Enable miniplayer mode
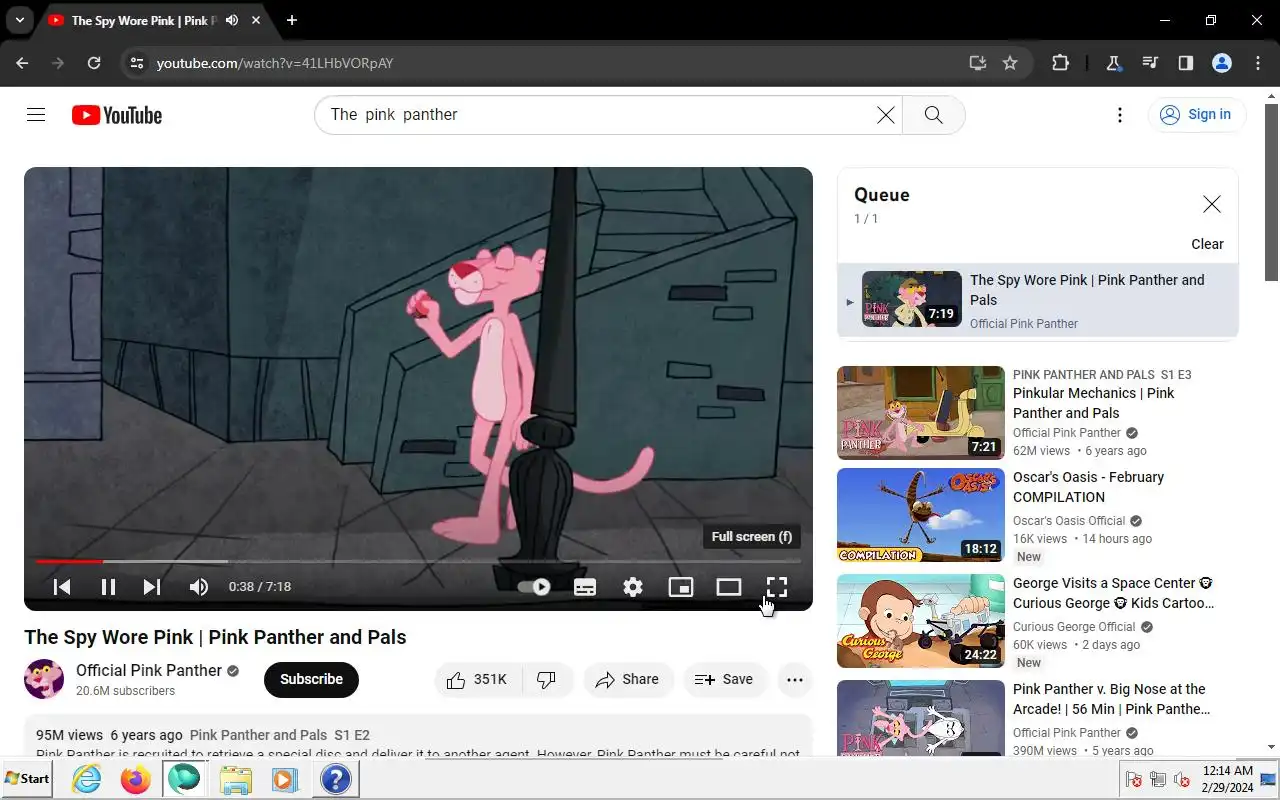The image size is (1280, 800). (x=681, y=587)
